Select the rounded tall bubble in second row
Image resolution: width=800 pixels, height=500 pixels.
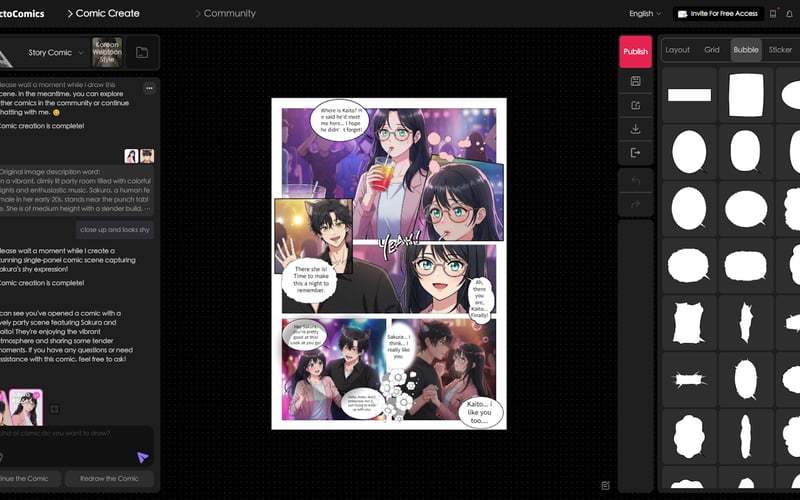coord(746,152)
